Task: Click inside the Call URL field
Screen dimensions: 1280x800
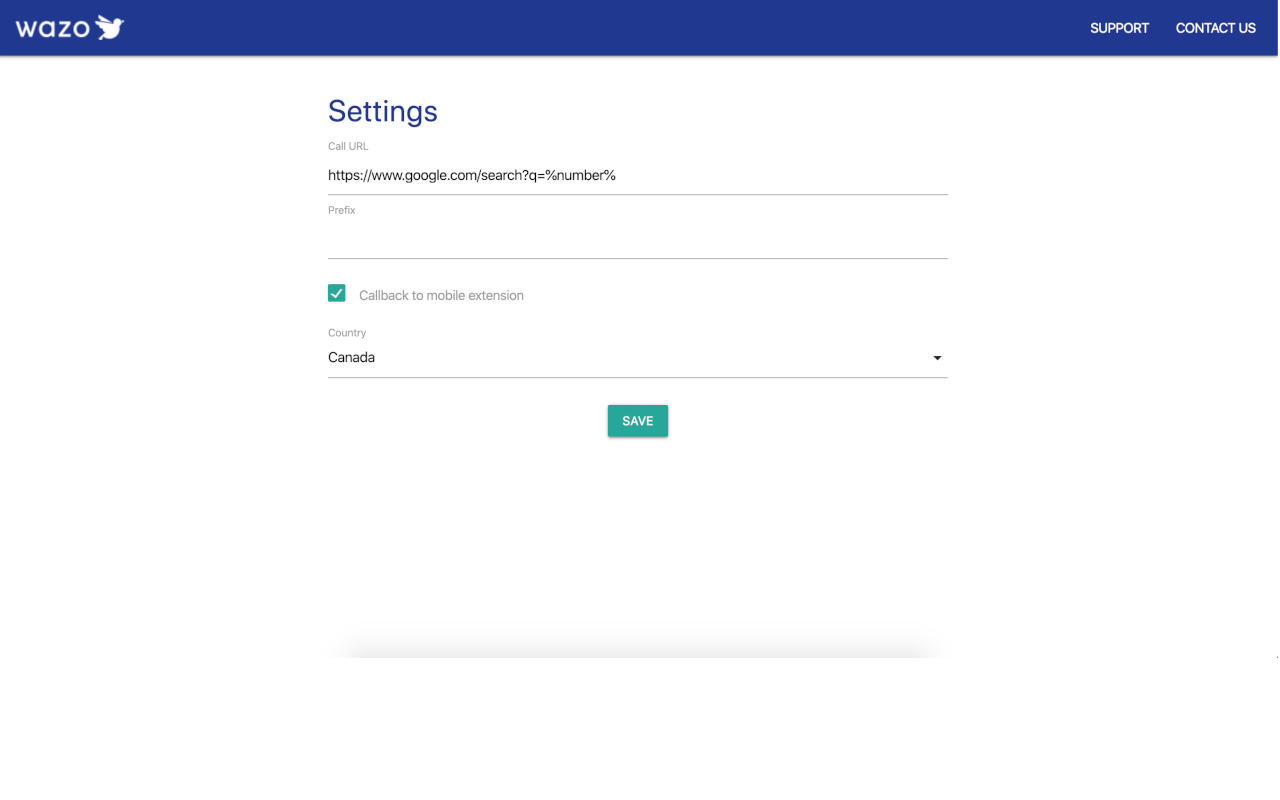Action: coord(637,175)
